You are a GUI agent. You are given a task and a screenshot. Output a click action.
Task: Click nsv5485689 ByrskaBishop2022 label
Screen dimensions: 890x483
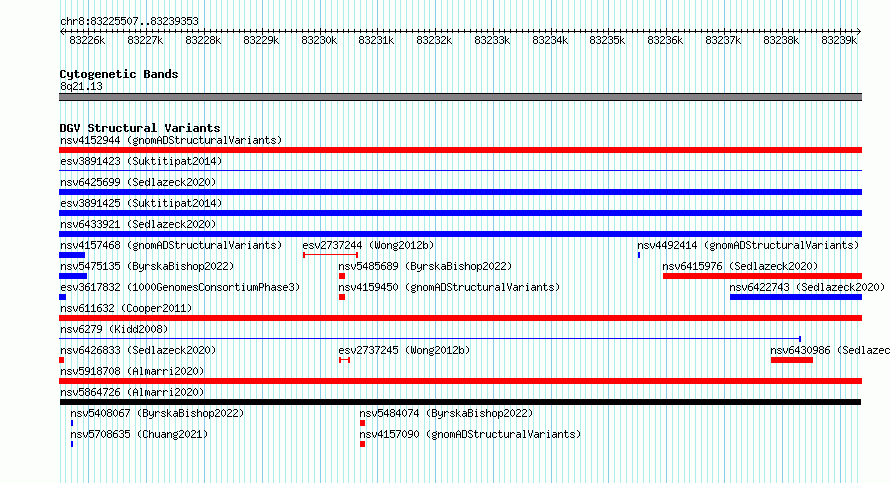[425, 266]
